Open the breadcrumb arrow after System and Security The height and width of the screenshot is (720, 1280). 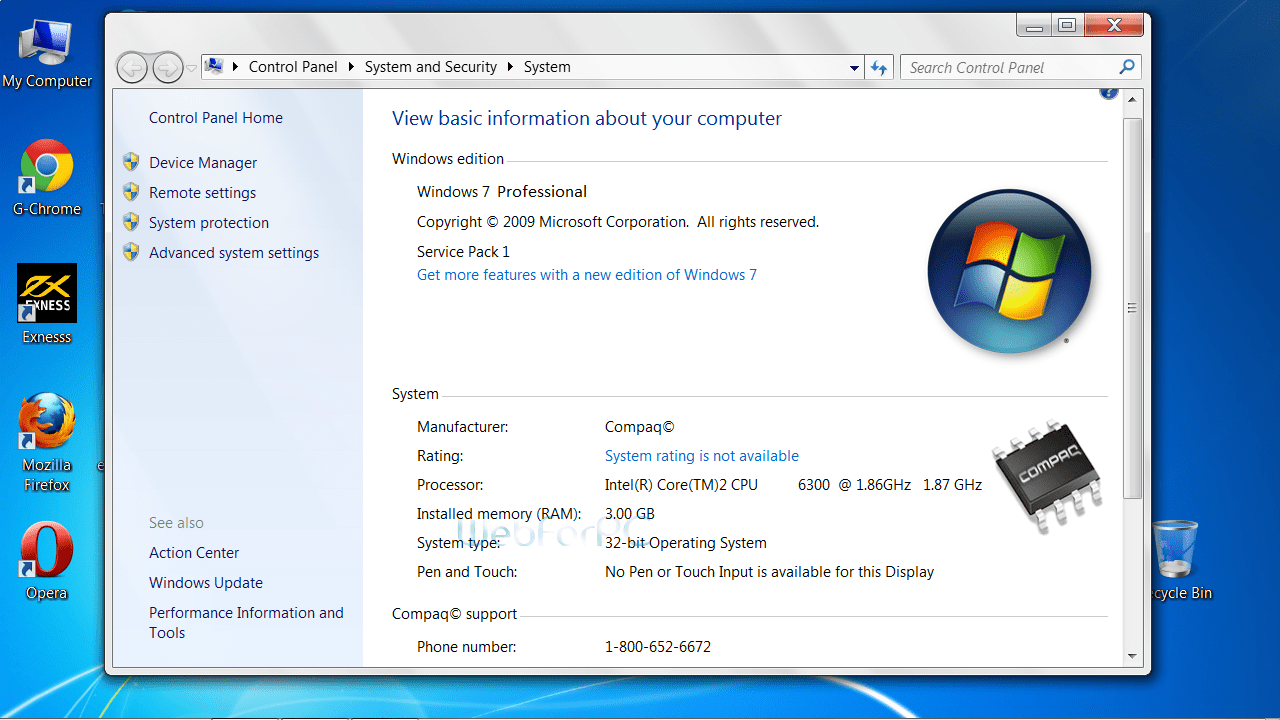point(510,67)
